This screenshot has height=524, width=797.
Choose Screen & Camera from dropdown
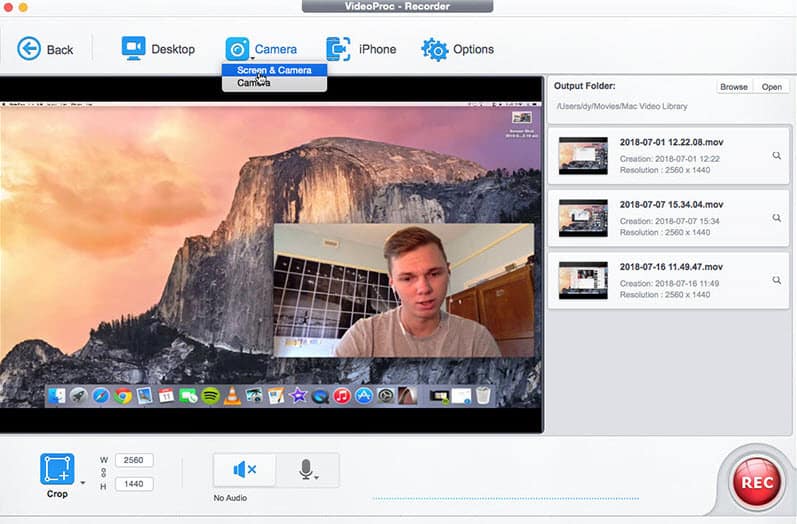coord(274,70)
